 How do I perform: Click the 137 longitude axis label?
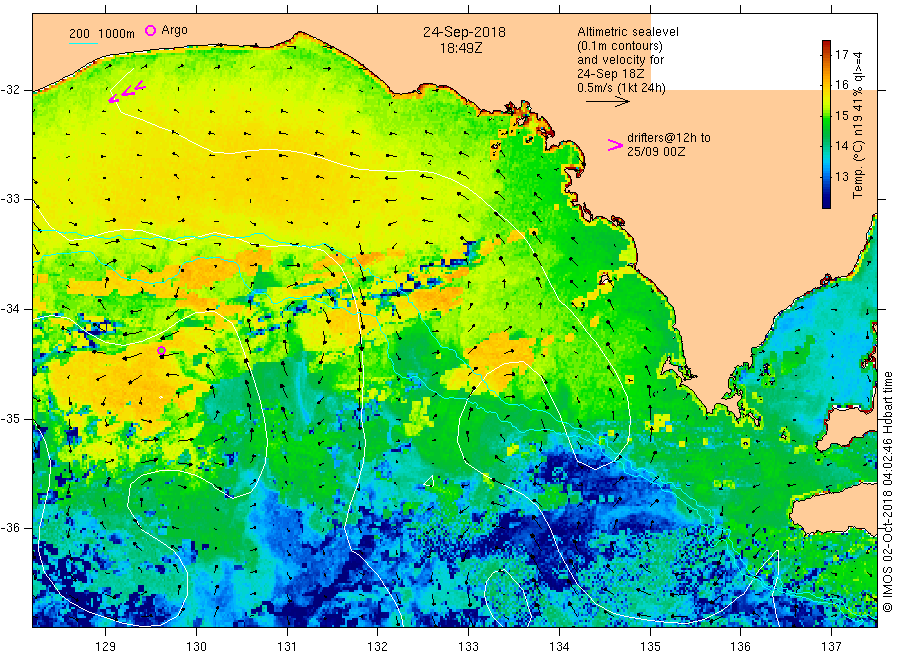[x=831, y=647]
